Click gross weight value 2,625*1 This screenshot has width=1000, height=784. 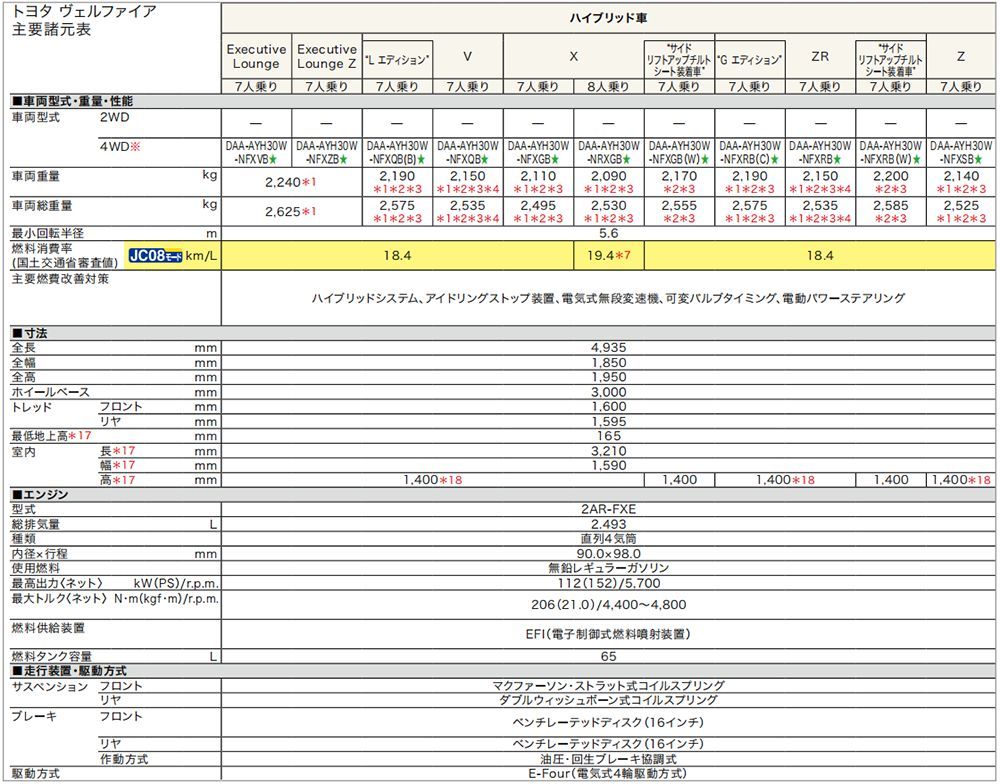pyautogui.click(x=291, y=212)
